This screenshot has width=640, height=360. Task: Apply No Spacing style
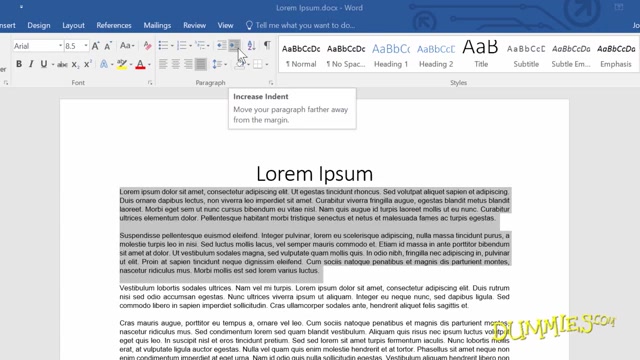tap(346, 55)
